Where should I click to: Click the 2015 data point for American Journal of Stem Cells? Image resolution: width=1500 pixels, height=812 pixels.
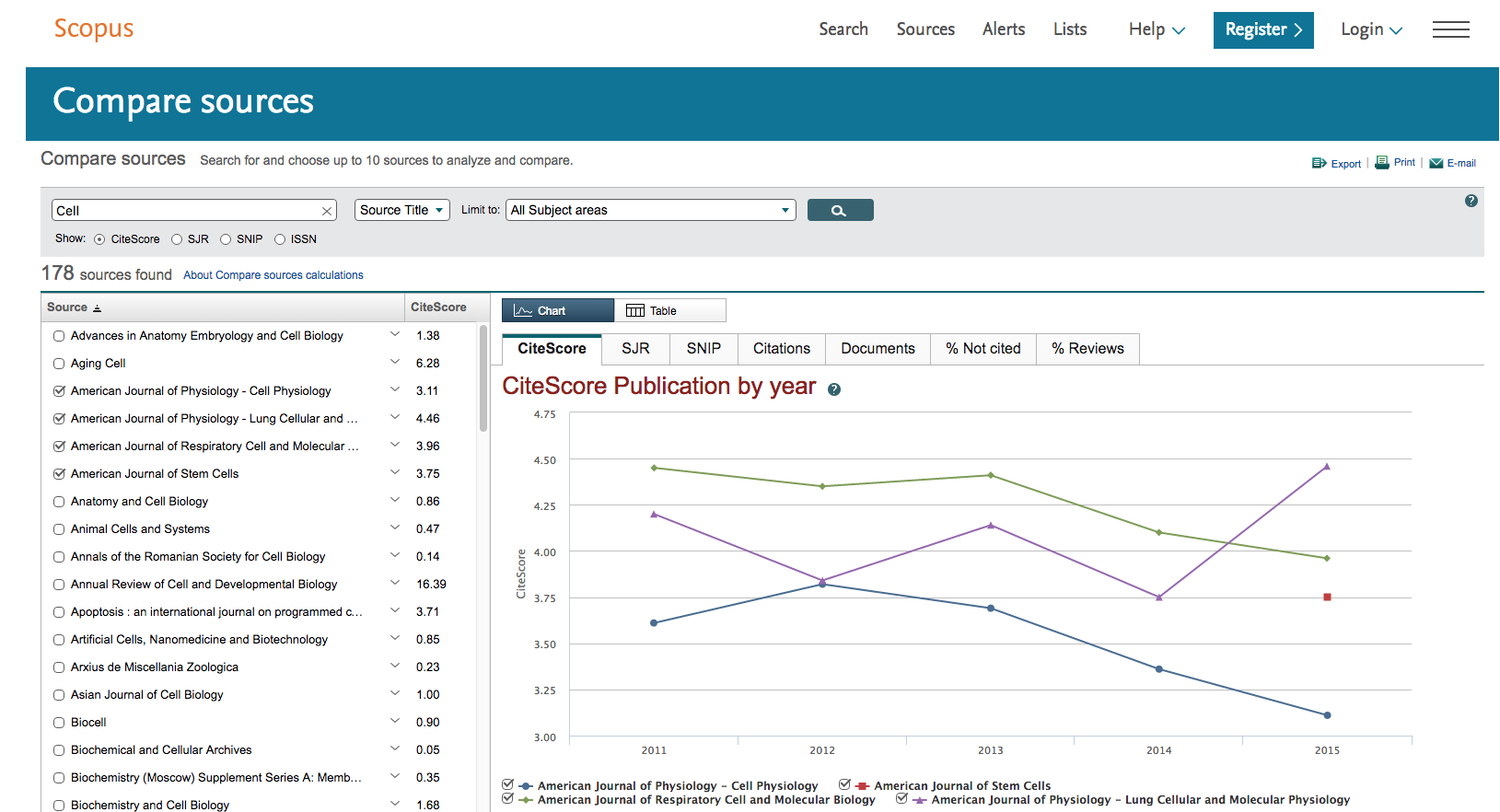point(1327,597)
